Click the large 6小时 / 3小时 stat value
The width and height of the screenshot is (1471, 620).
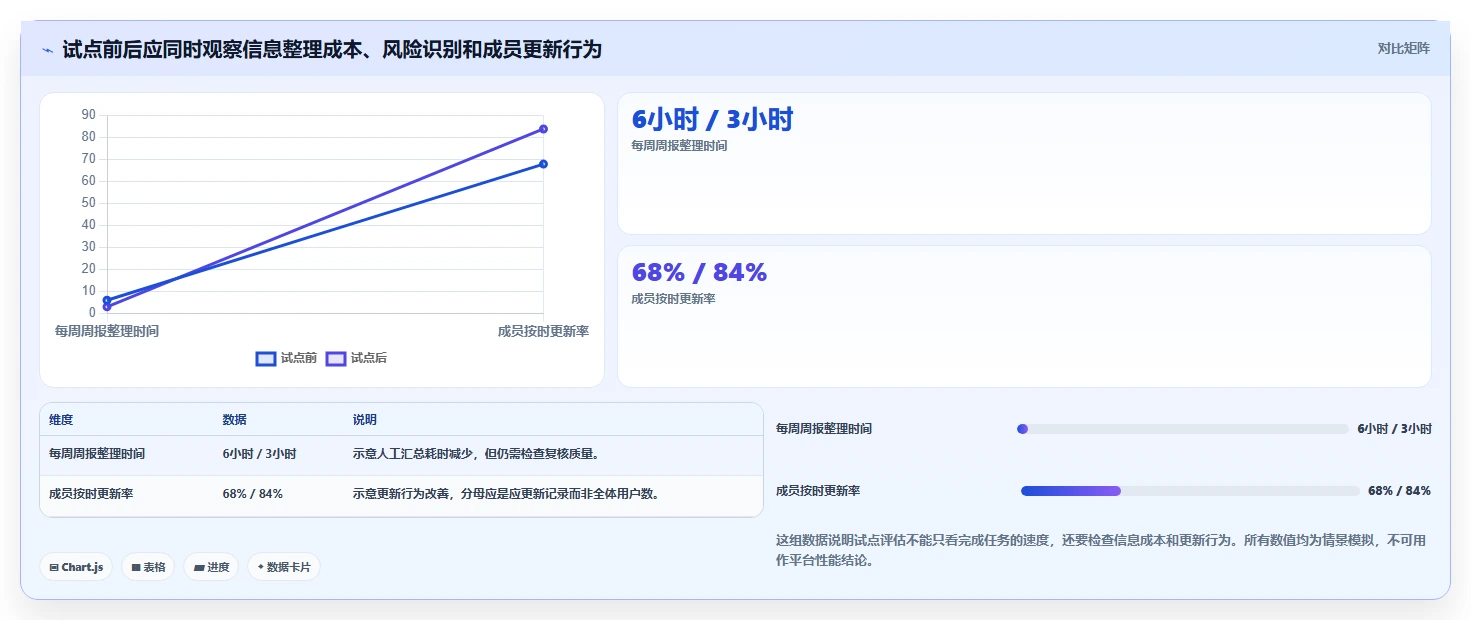(712, 119)
